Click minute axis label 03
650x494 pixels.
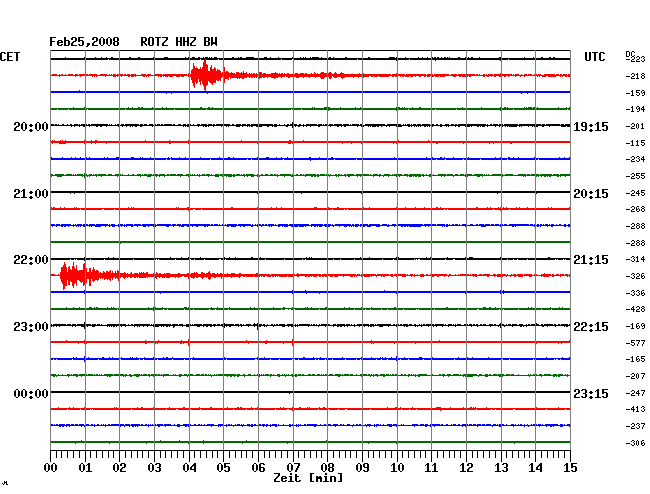tap(154, 468)
